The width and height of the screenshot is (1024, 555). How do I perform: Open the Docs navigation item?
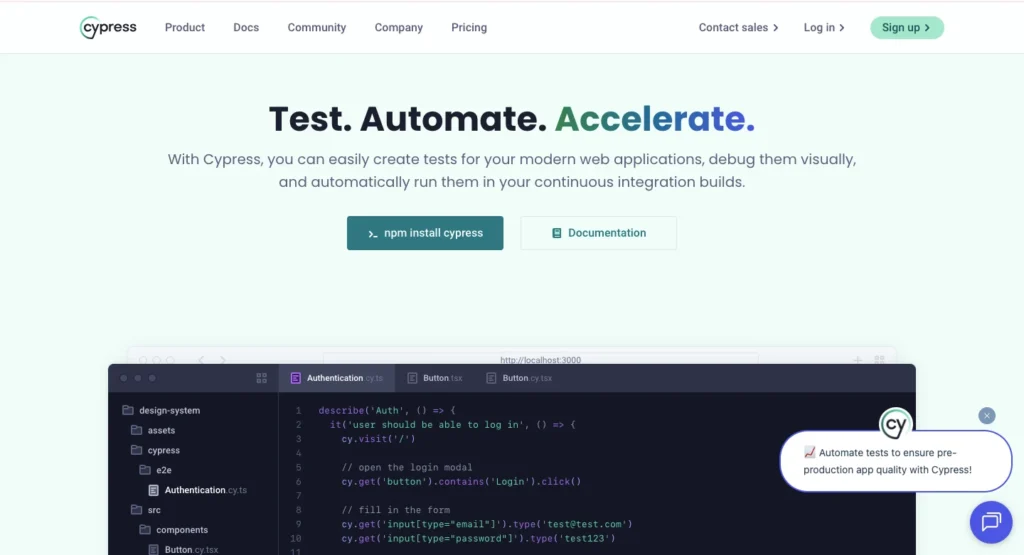(246, 27)
